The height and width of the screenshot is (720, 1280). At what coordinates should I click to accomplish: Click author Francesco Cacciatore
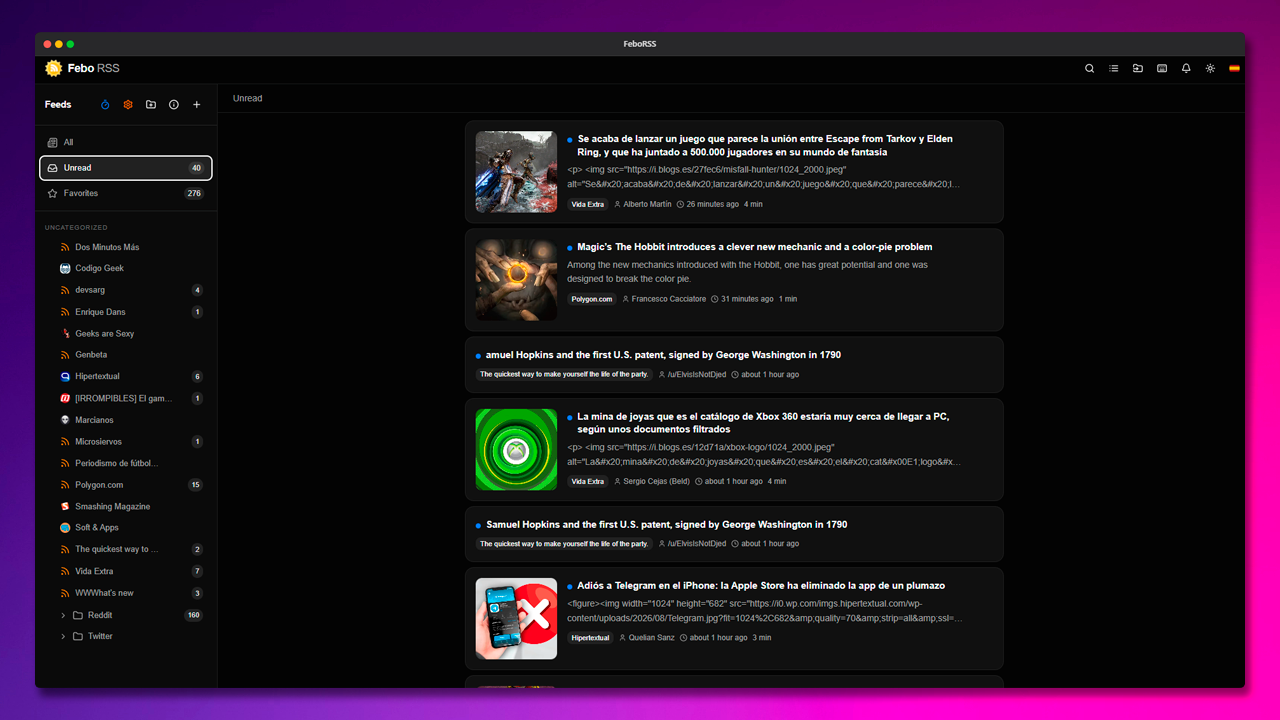pos(669,299)
